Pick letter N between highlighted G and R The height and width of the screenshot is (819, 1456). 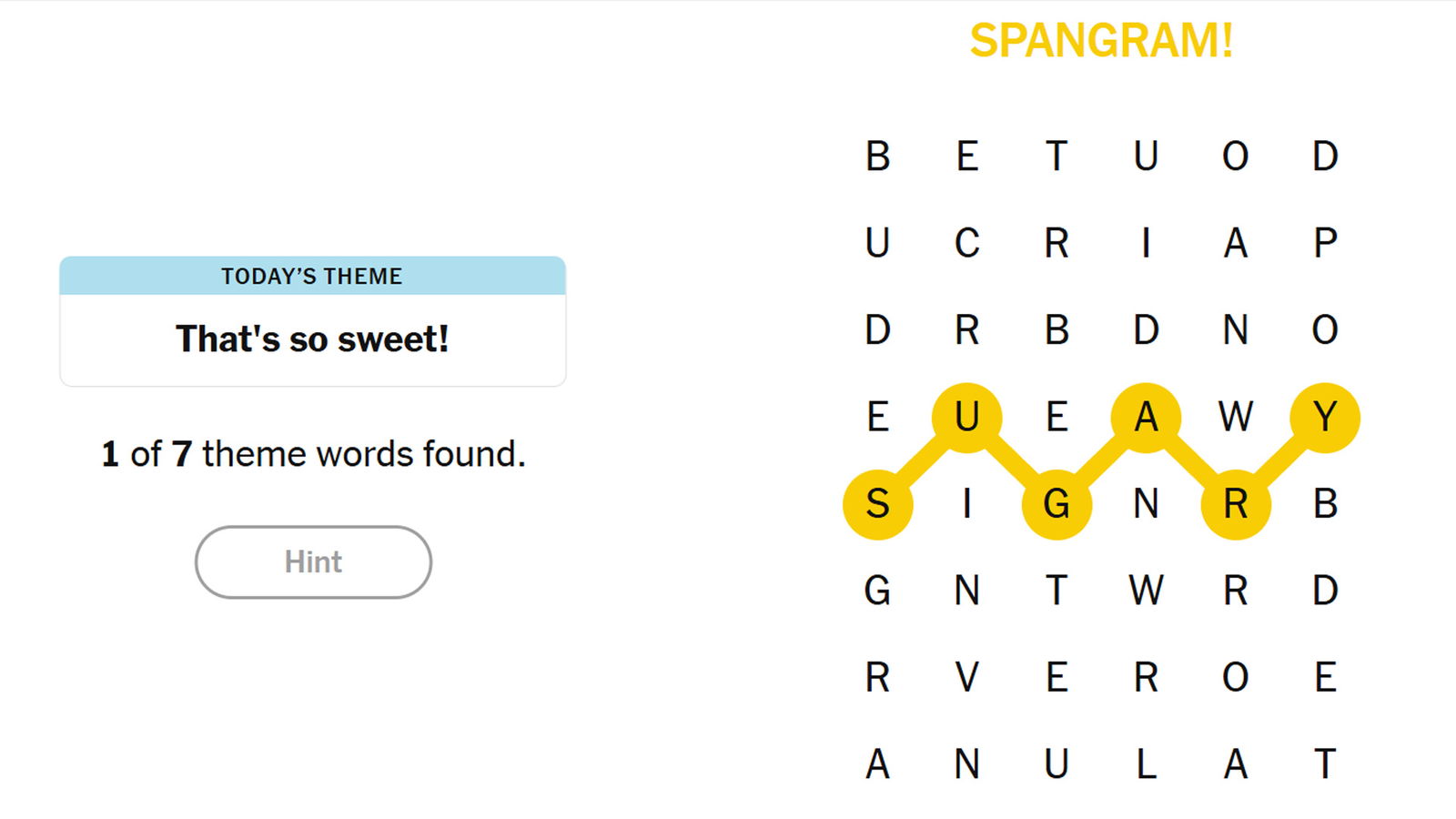1146,504
